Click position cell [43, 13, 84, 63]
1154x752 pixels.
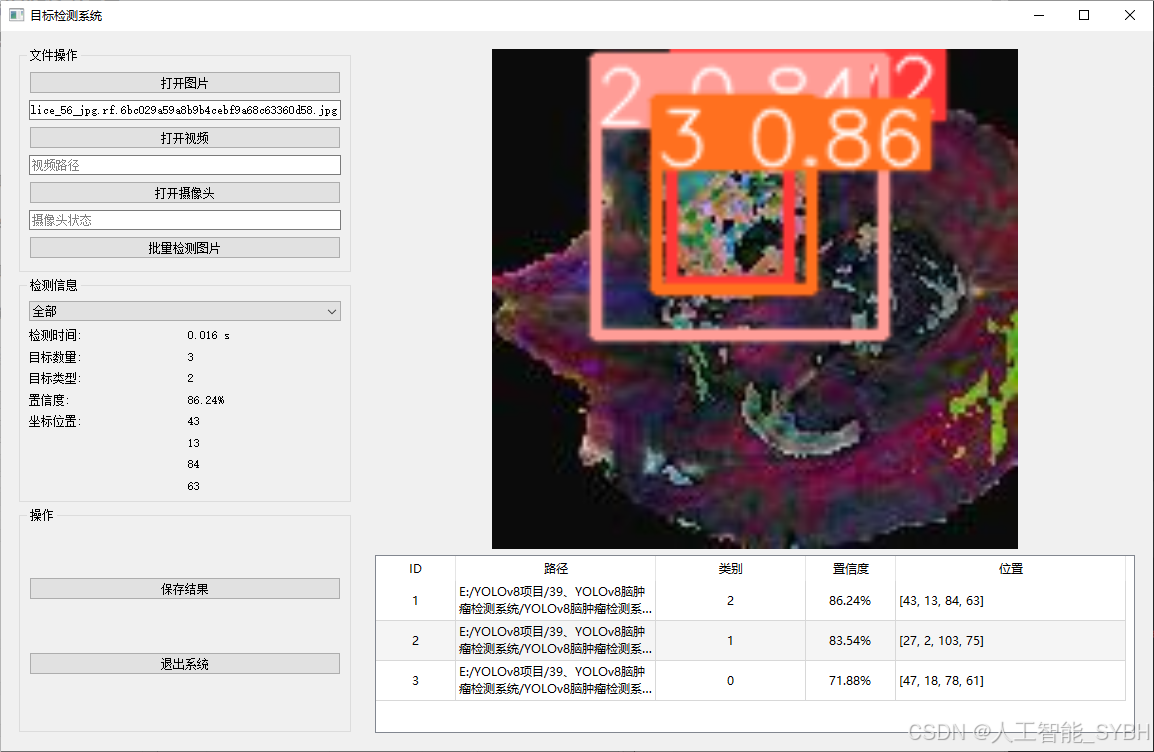coord(1010,600)
